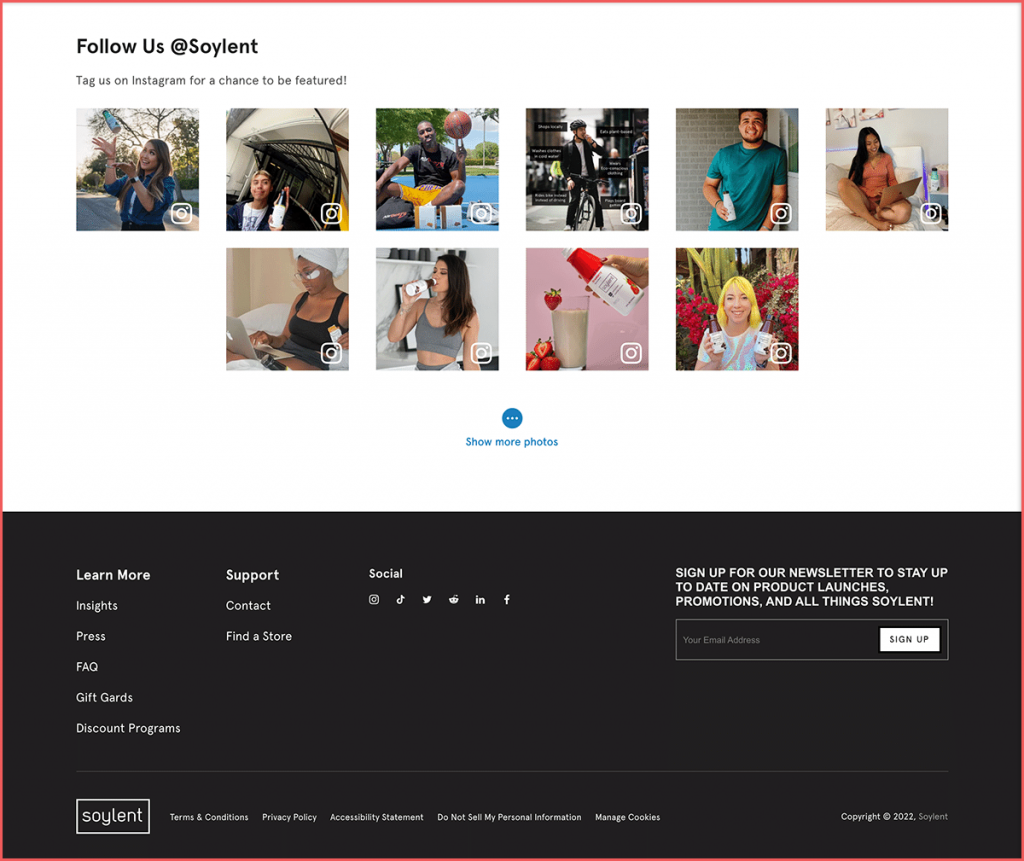Open the Manage Cookies settings
Viewport: 1024px width, 861px height.
pyautogui.click(x=627, y=817)
